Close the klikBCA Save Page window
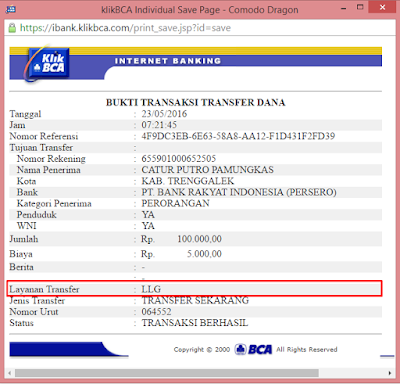The width and height of the screenshot is (400, 384). click(382, 7)
